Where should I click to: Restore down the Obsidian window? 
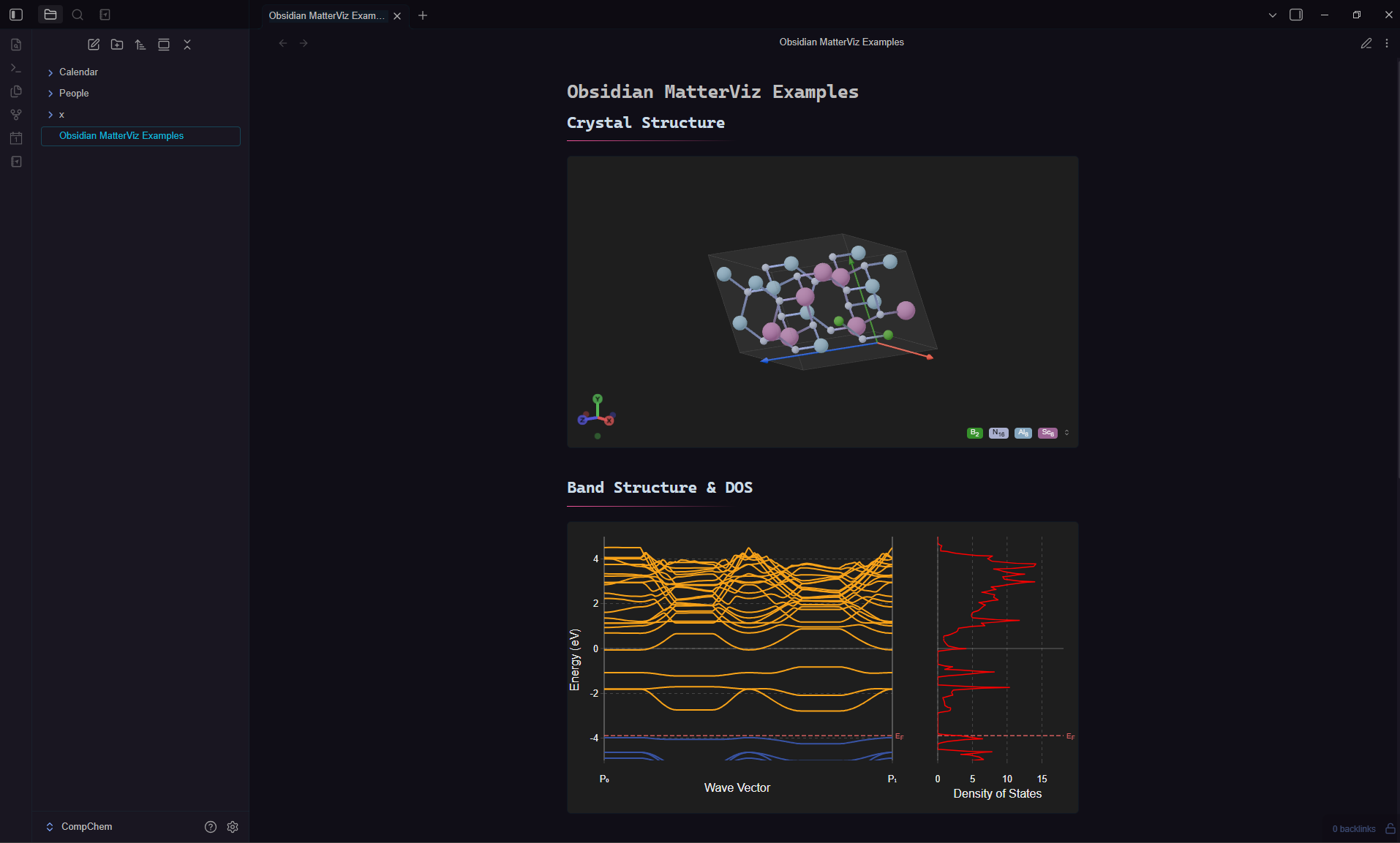pyautogui.click(x=1357, y=15)
